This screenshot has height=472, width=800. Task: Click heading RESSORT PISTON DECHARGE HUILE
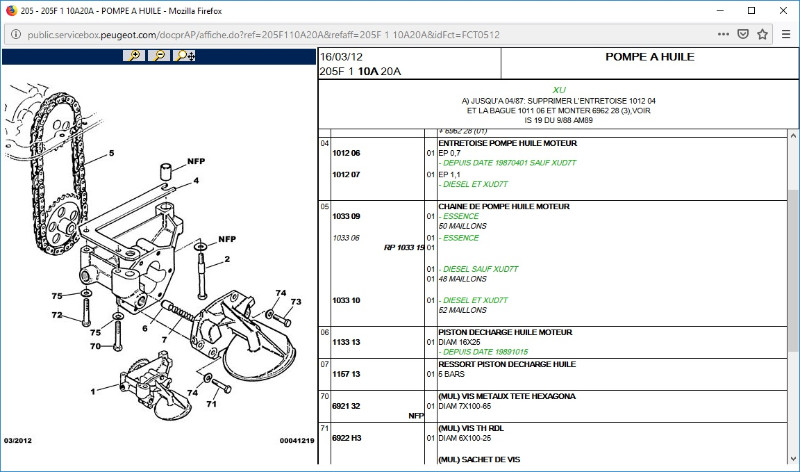tap(507, 364)
